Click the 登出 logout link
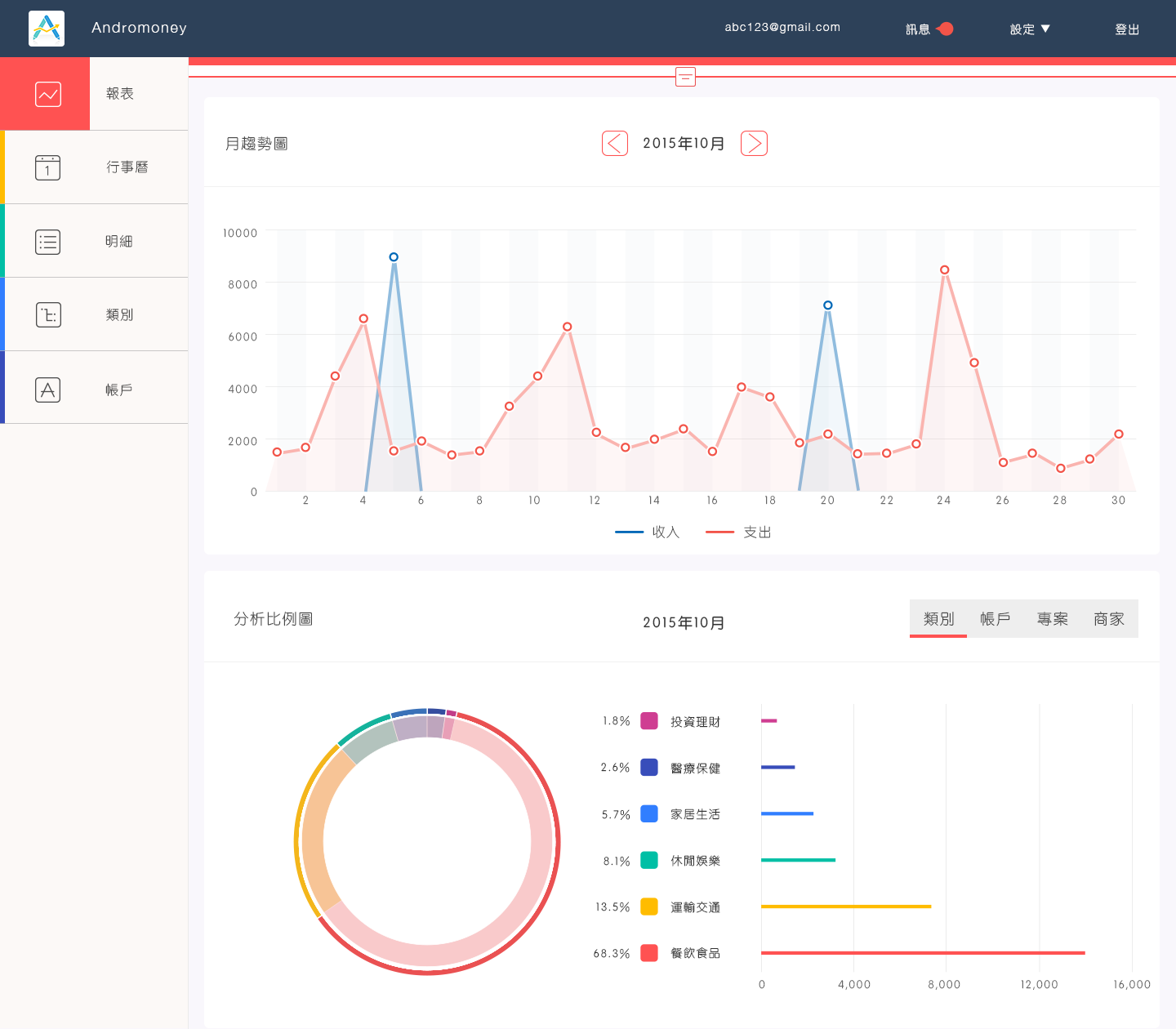Screen dimensions: 1176x1029 click(x=1127, y=29)
